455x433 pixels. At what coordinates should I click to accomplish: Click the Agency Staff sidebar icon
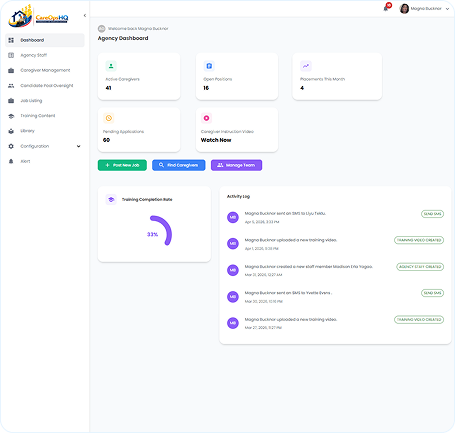click(x=11, y=55)
